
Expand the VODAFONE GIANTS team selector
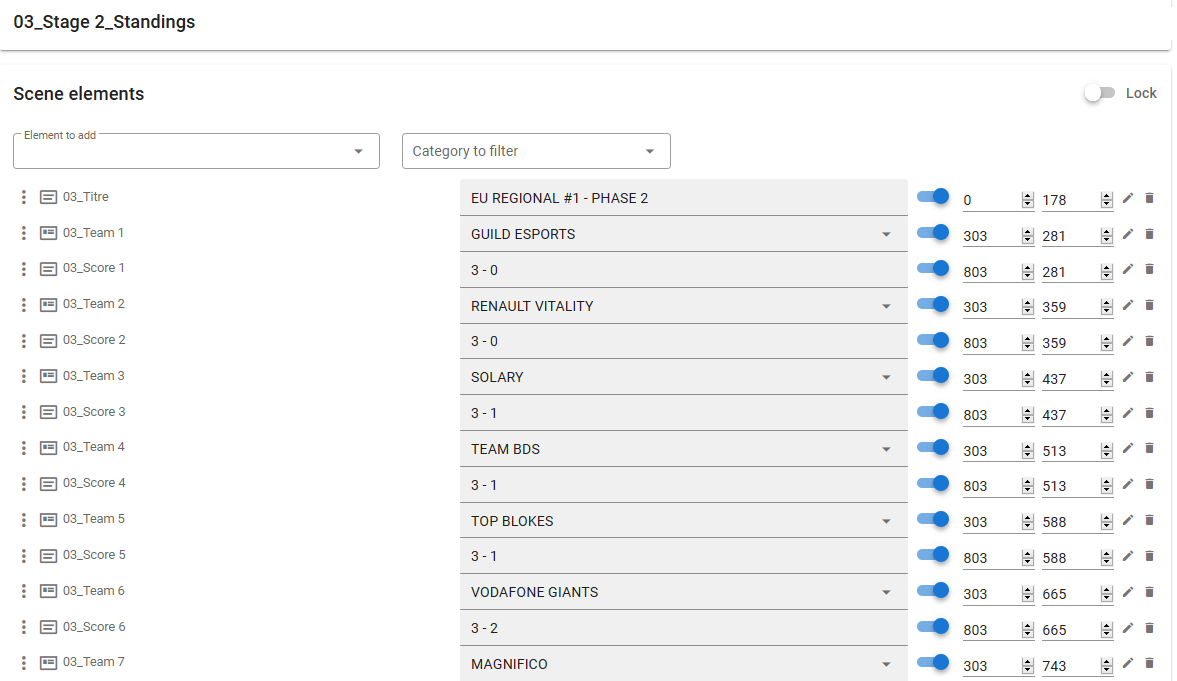coord(885,592)
